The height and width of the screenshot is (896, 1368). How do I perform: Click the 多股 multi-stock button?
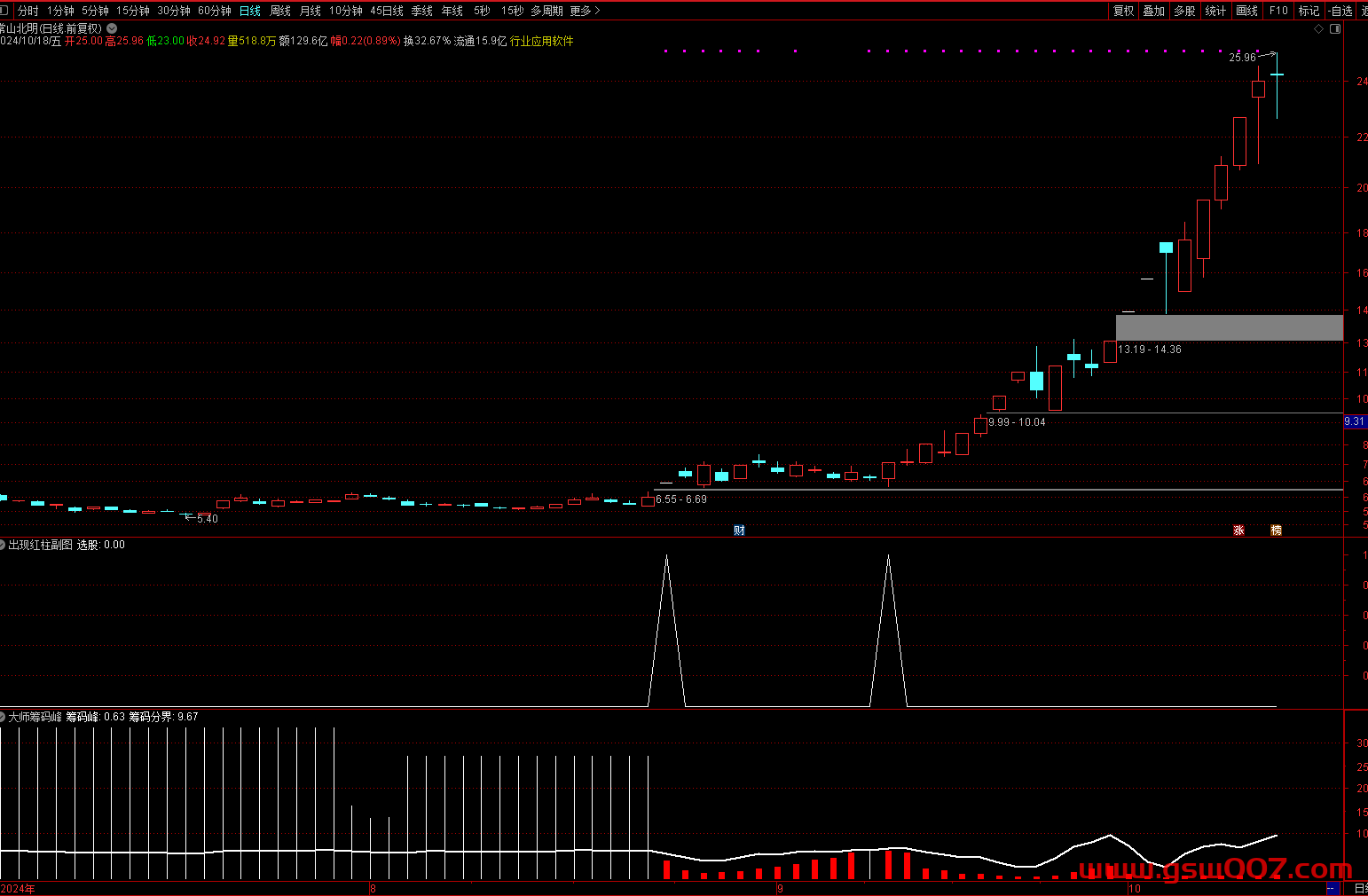(1184, 11)
